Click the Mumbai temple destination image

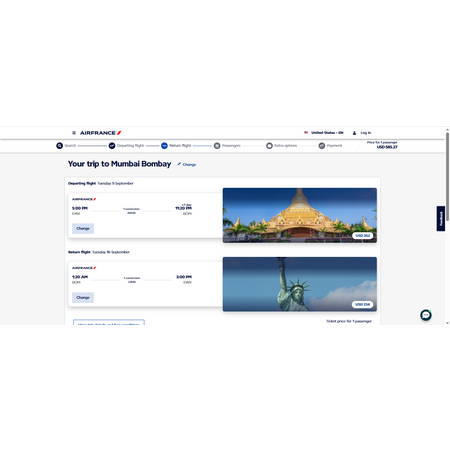tap(300, 215)
